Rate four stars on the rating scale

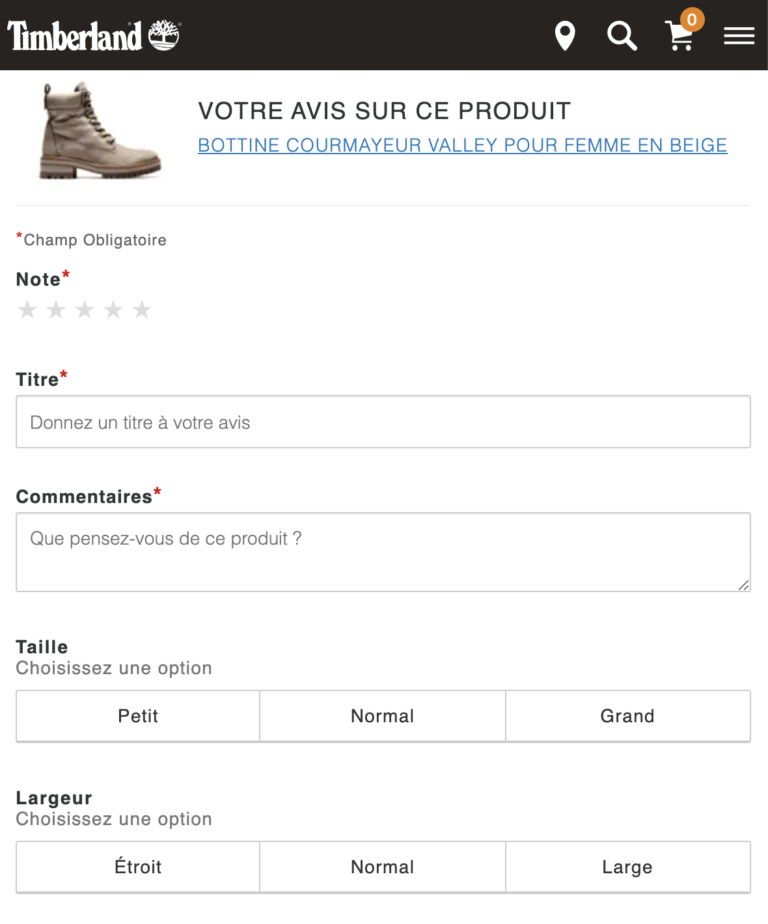[113, 310]
